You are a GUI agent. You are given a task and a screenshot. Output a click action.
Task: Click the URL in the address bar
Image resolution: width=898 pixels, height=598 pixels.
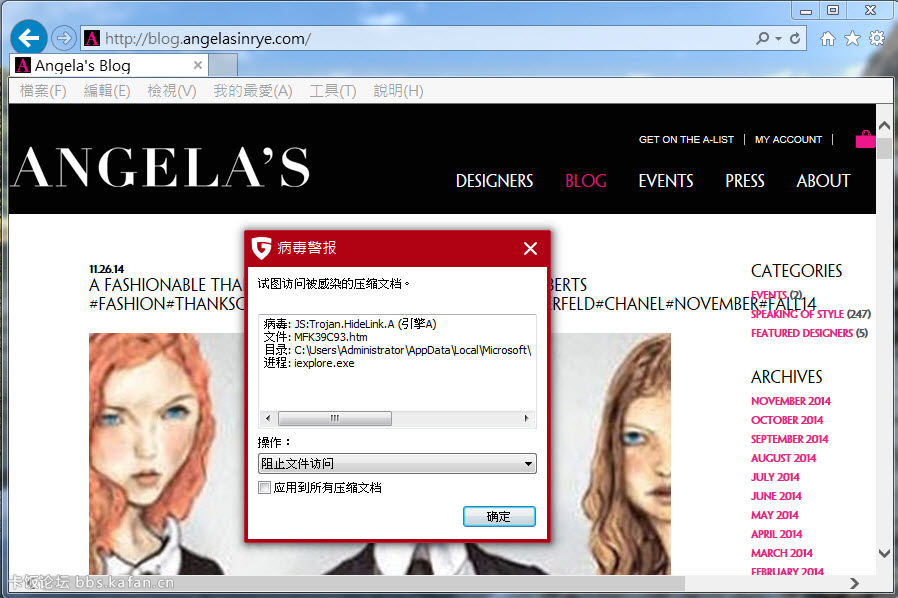click(x=208, y=38)
